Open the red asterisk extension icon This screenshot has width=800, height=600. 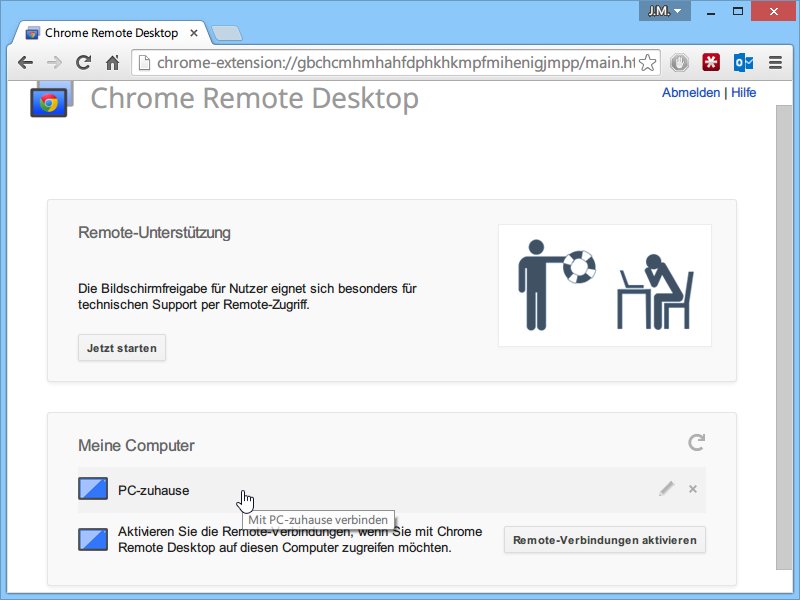[x=711, y=62]
